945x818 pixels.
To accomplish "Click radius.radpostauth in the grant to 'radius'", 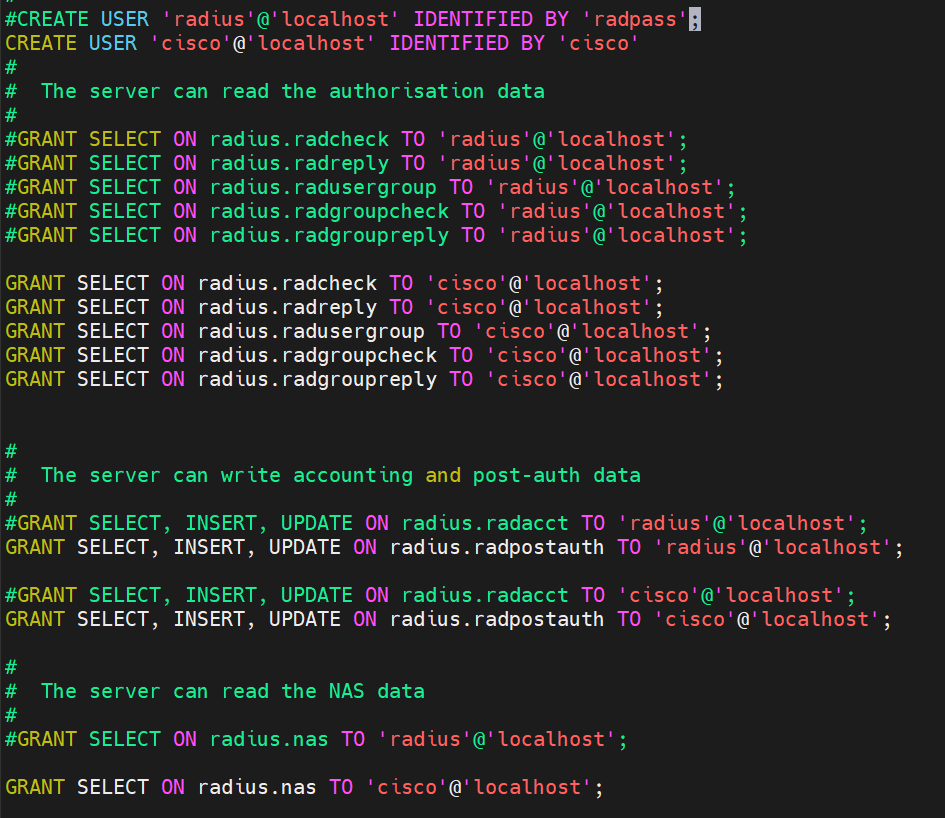I will coord(497,547).
